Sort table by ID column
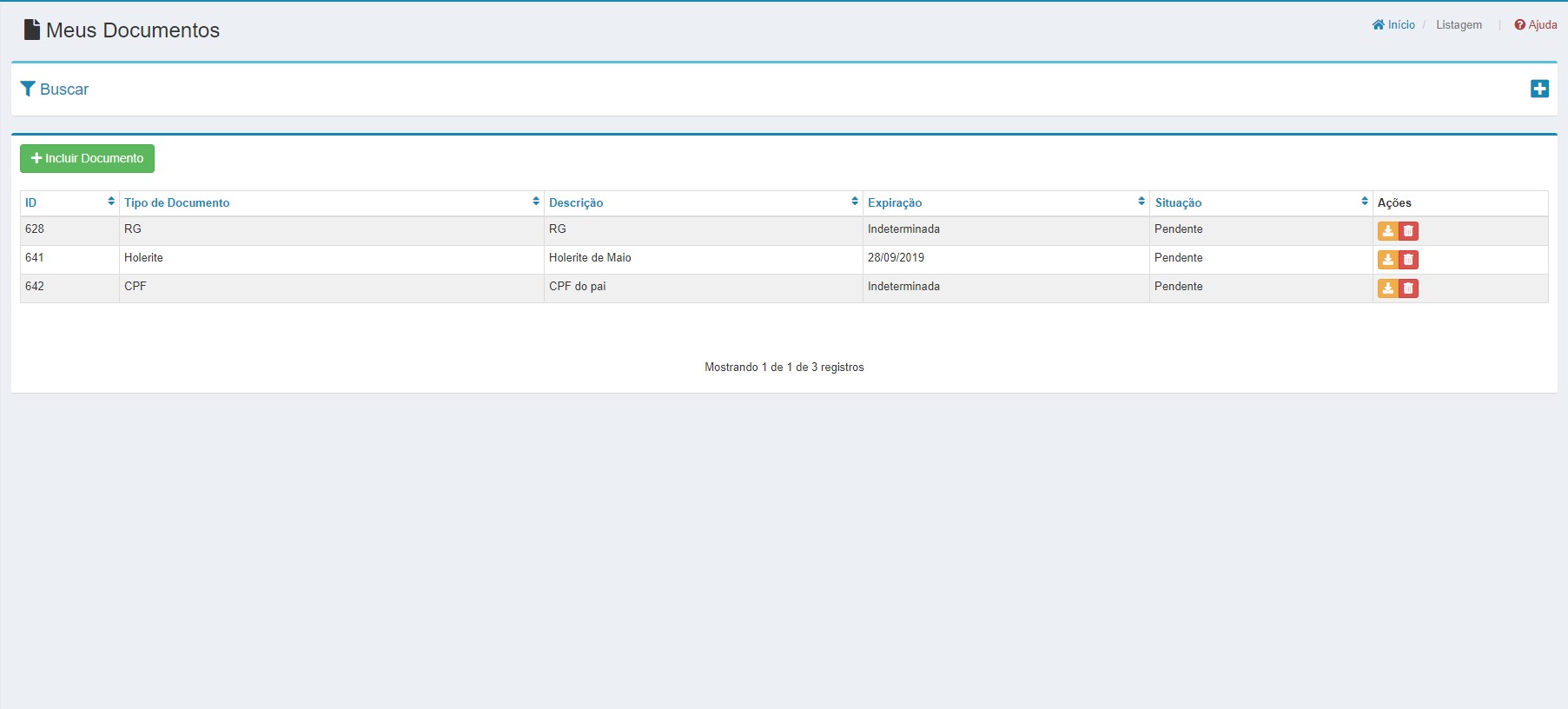1568x709 pixels. (69, 202)
